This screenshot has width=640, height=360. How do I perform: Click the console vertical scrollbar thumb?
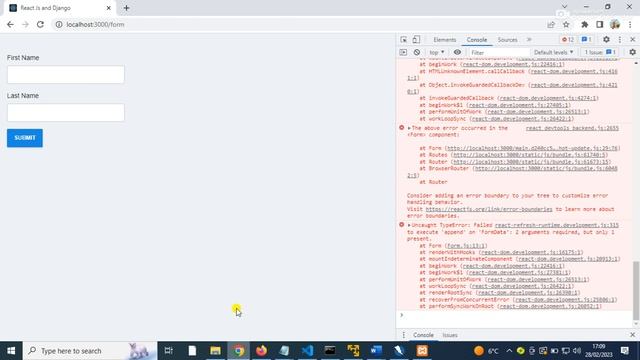636,291
